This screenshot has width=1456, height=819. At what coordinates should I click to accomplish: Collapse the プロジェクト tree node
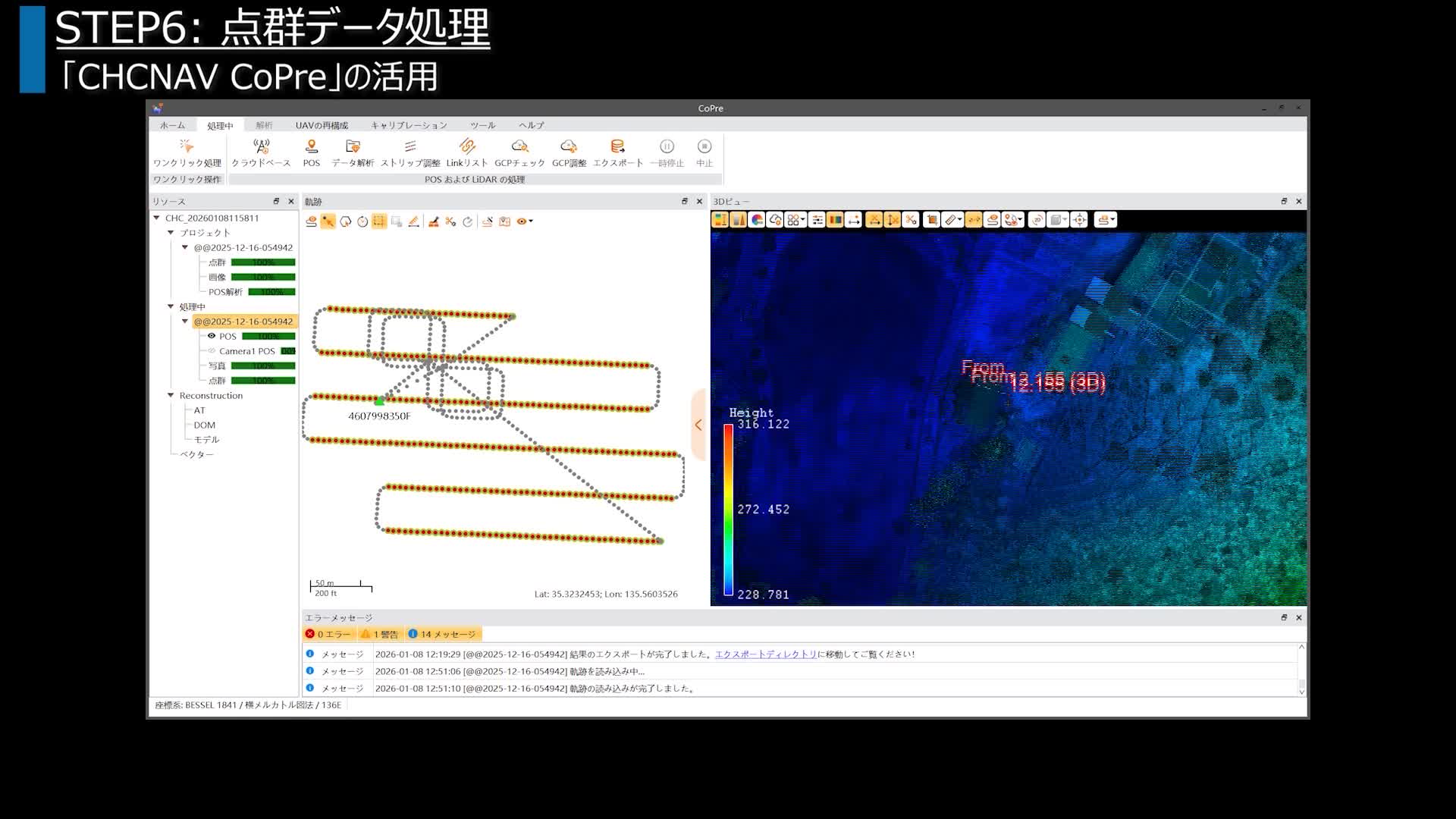(171, 233)
